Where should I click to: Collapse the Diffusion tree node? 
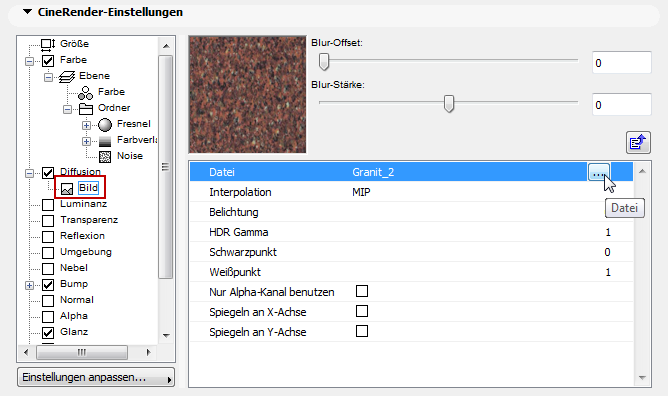(29, 173)
